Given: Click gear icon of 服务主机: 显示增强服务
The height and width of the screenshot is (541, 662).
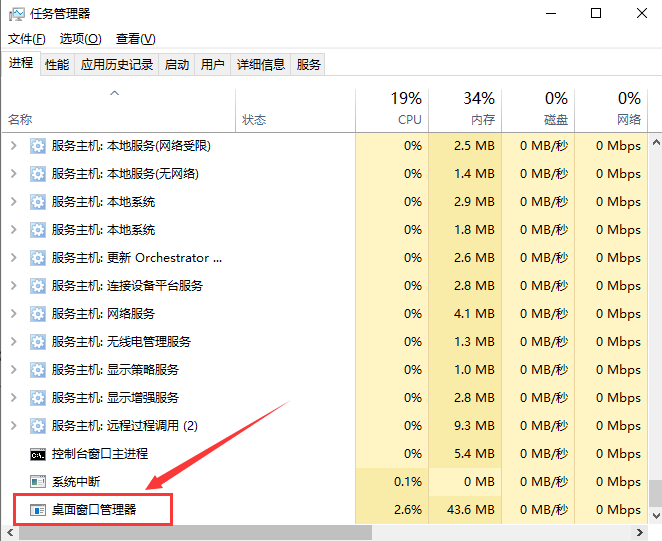Looking at the screenshot, I should [38, 397].
